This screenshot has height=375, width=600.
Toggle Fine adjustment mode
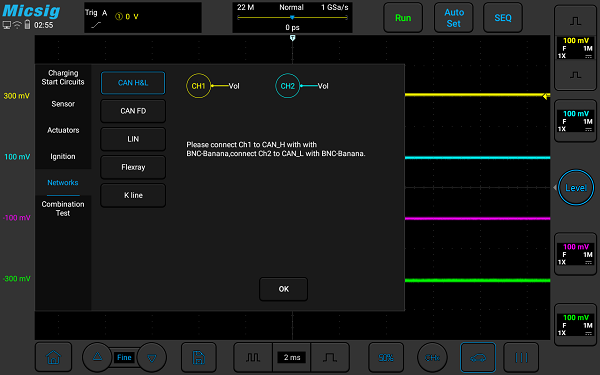pyautogui.click(x=124, y=357)
